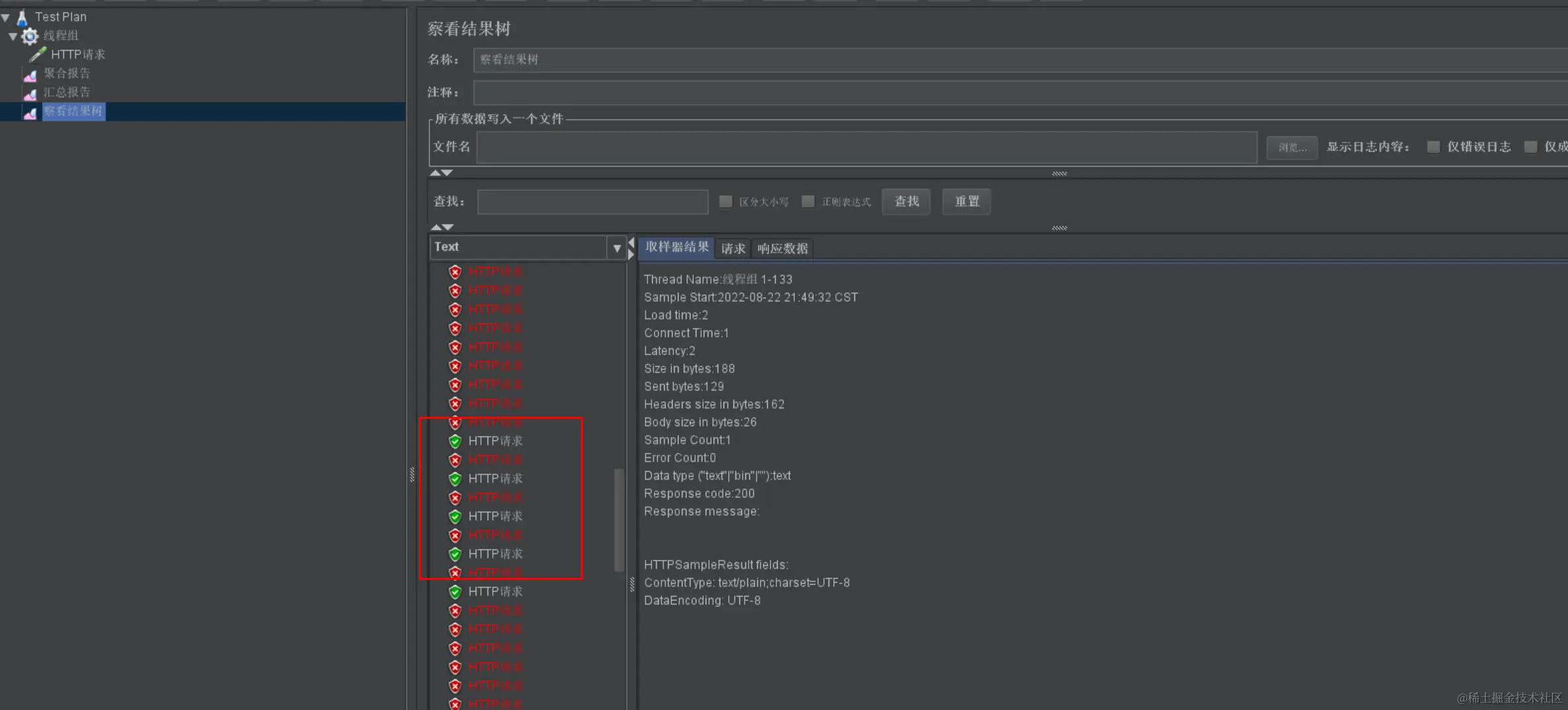
Task: Click the results list vertical scrollbar
Action: click(619, 520)
